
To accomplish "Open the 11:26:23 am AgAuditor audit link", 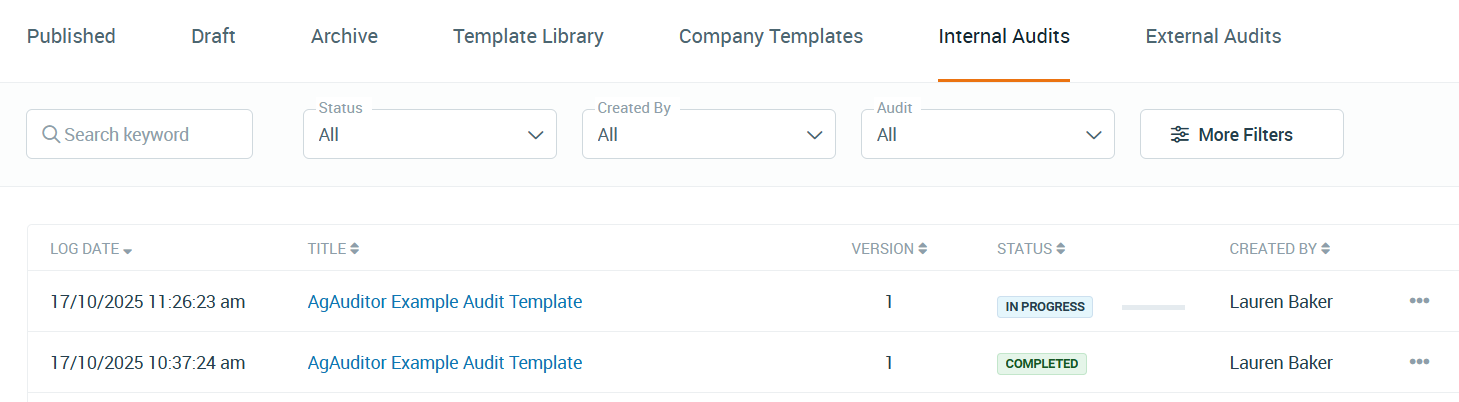I will pyautogui.click(x=444, y=301).
